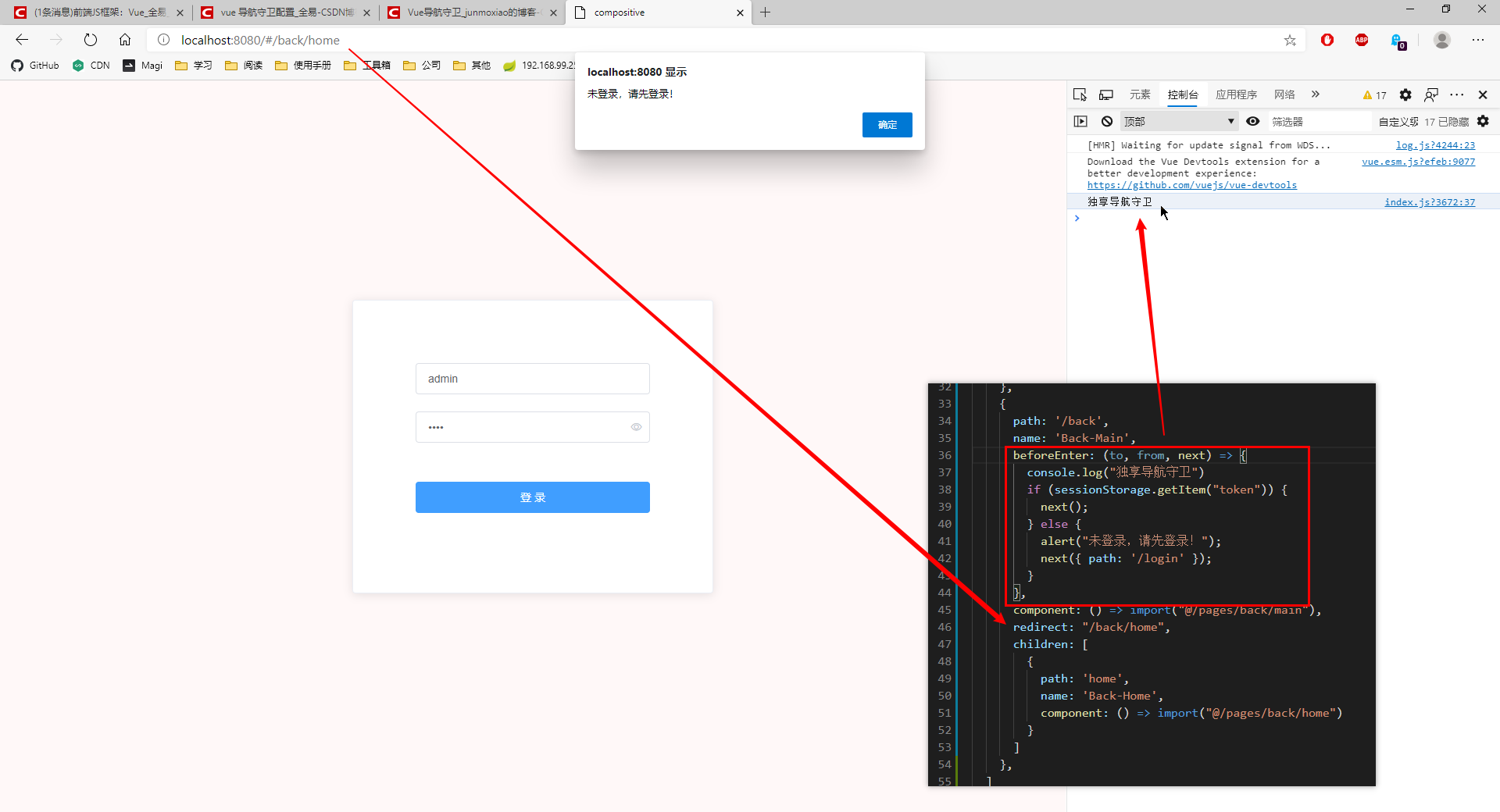Open the 学习 bookmarks folder
This screenshot has height=812, width=1500.
pos(194,66)
